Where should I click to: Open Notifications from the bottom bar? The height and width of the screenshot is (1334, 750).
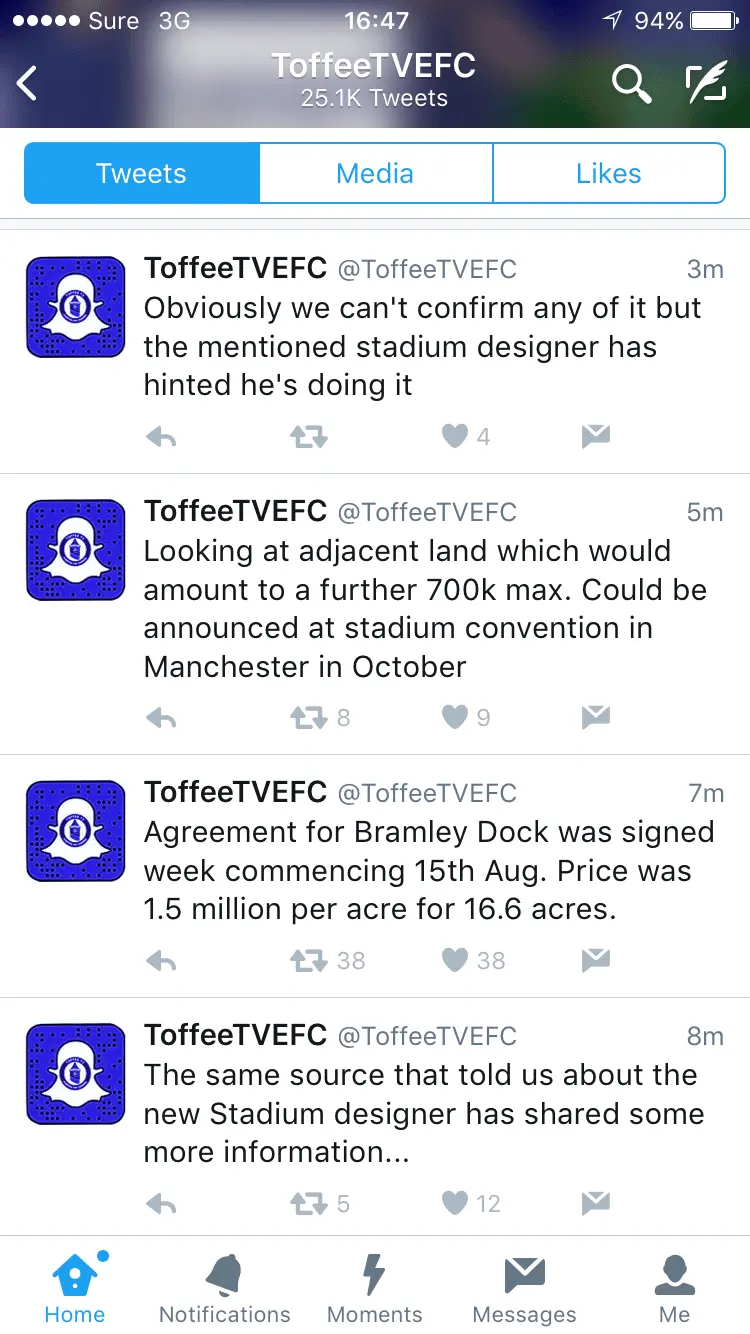[225, 1288]
